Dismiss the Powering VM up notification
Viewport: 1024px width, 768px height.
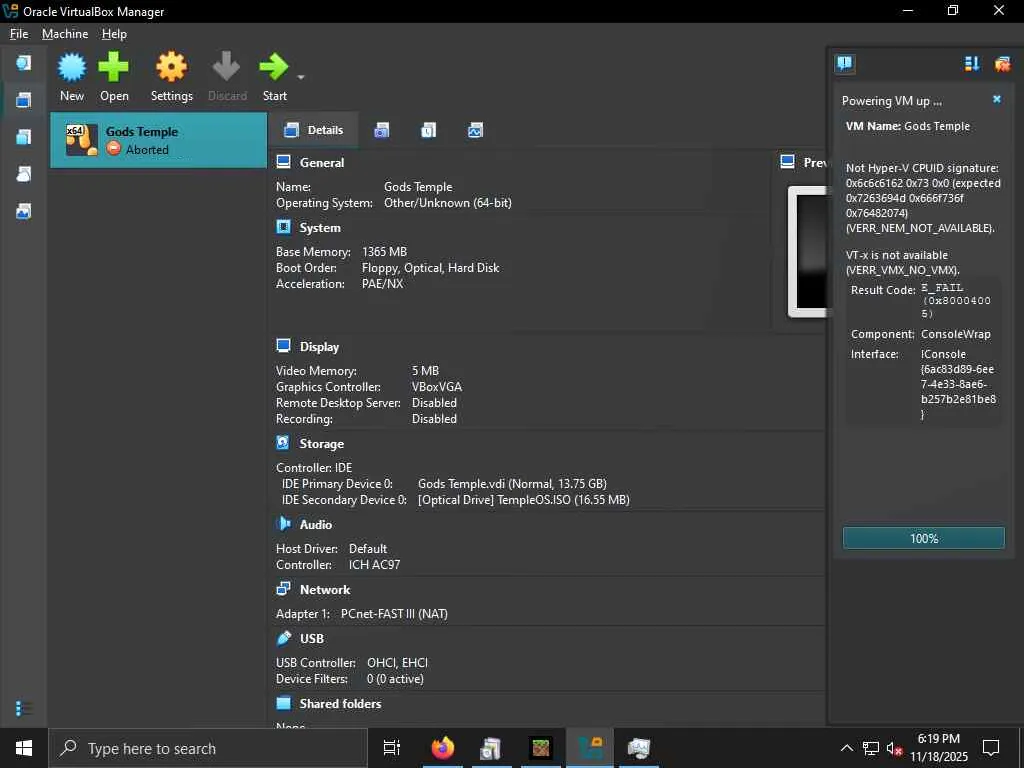pos(997,99)
